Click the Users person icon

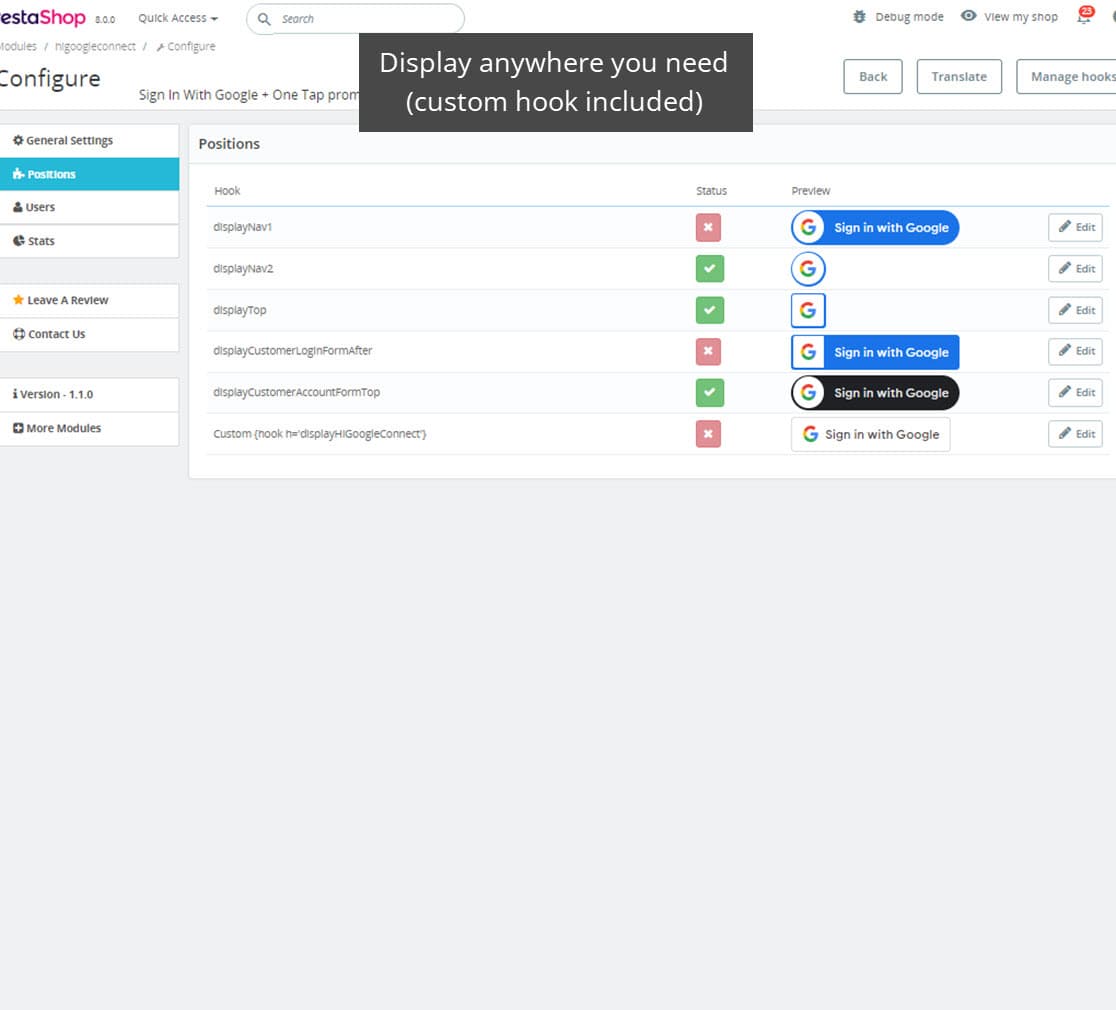point(19,207)
